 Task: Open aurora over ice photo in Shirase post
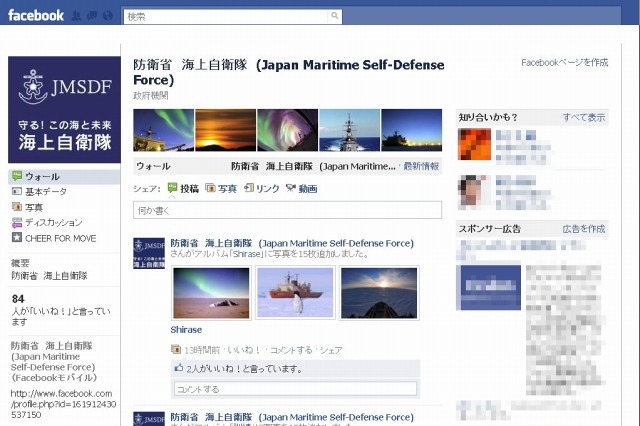[211, 293]
